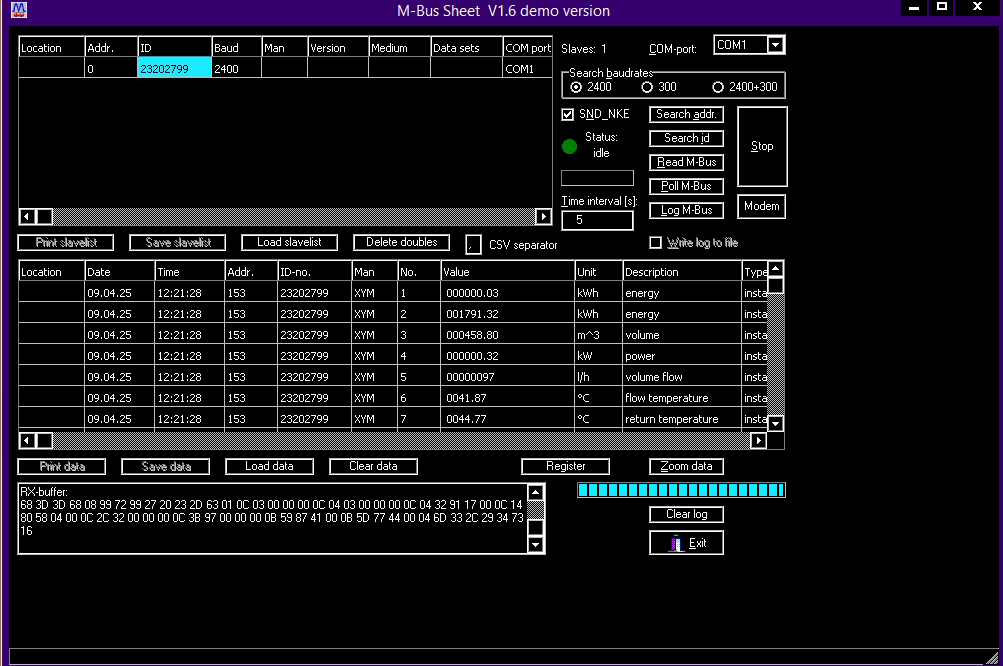Click the Print data button
This screenshot has height=666, width=1003.
tap(62, 466)
